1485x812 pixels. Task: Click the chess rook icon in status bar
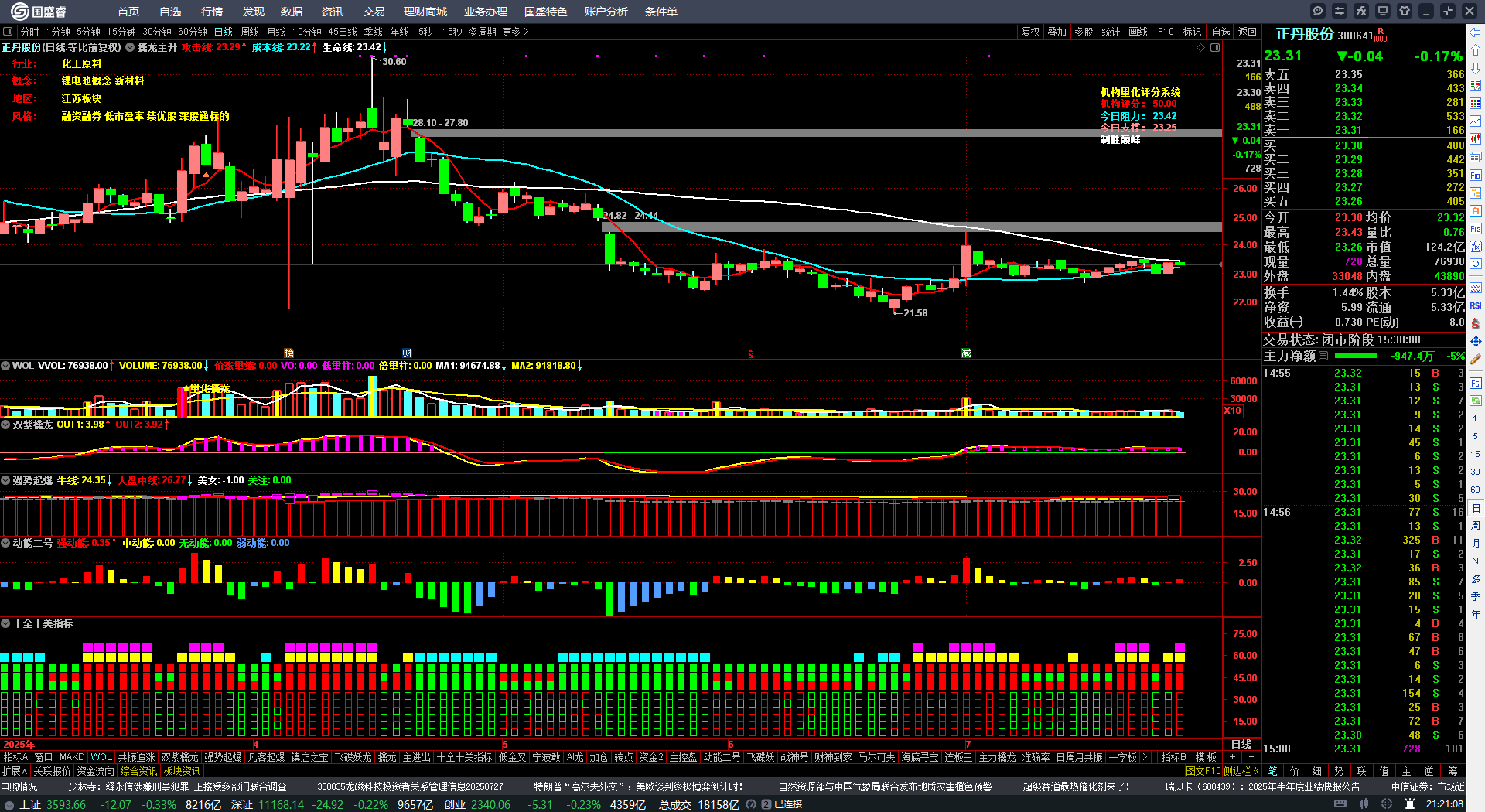1409,804
